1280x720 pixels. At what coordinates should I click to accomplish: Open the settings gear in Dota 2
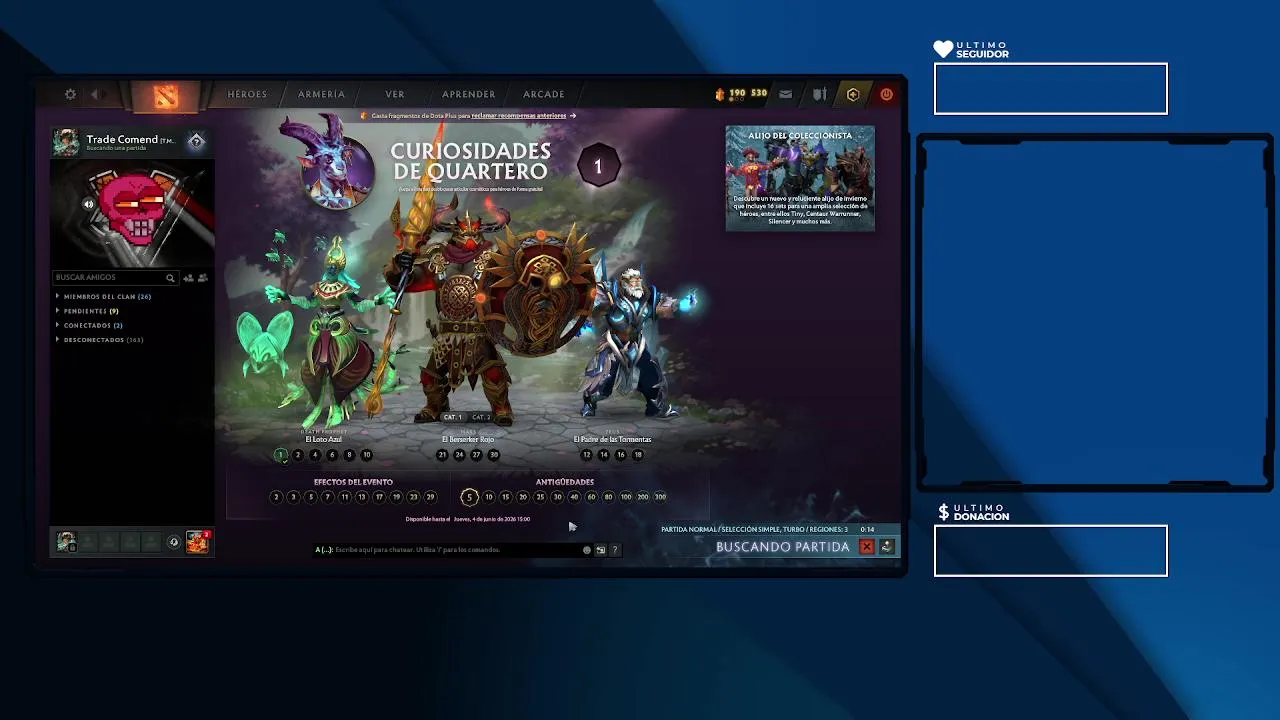point(70,94)
